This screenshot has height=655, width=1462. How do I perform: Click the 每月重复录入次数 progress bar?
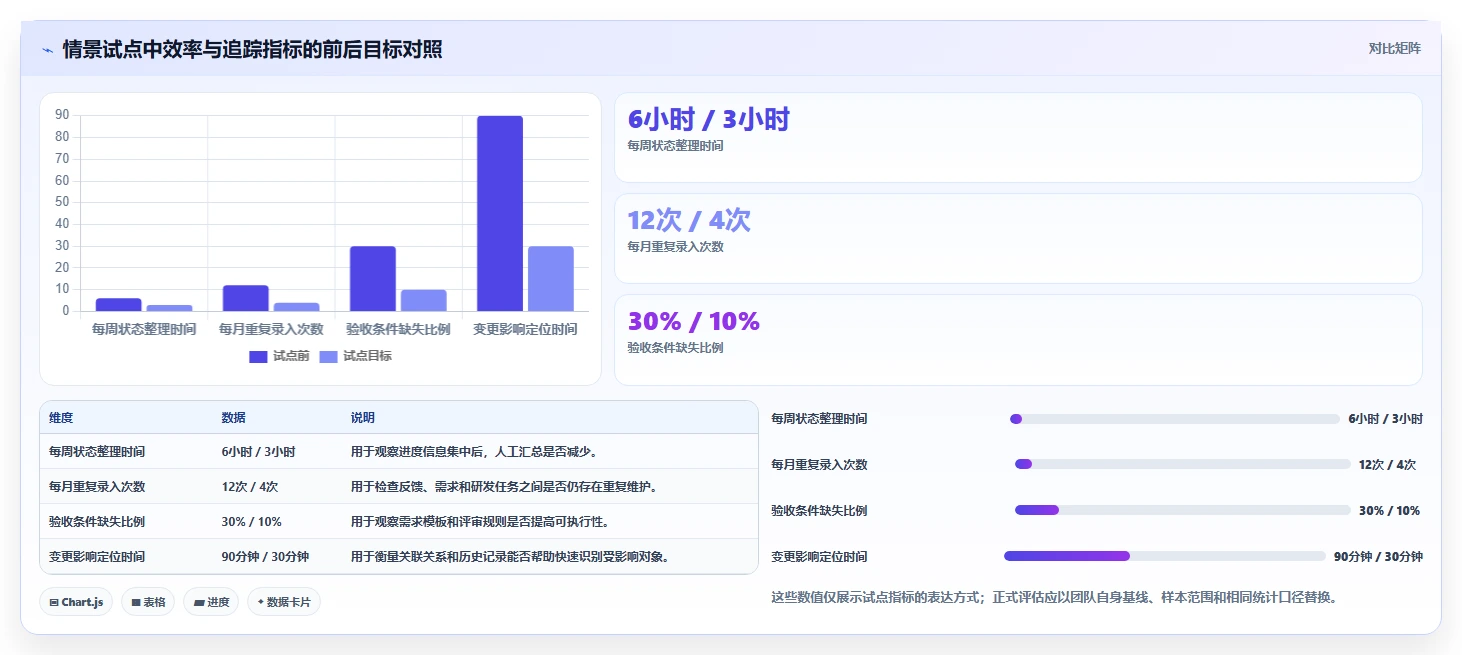1183,464
